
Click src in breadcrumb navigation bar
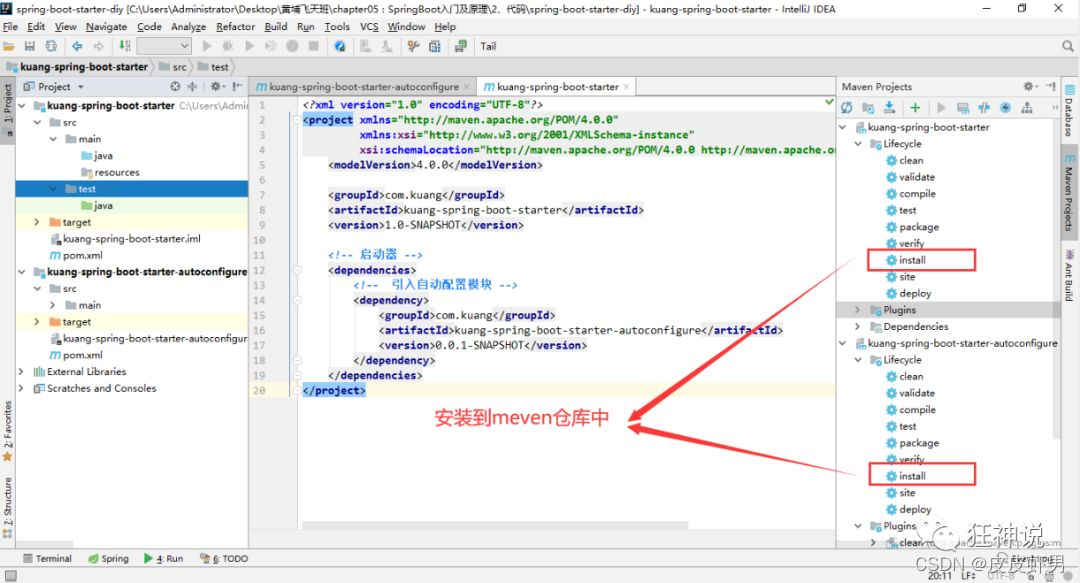174,67
